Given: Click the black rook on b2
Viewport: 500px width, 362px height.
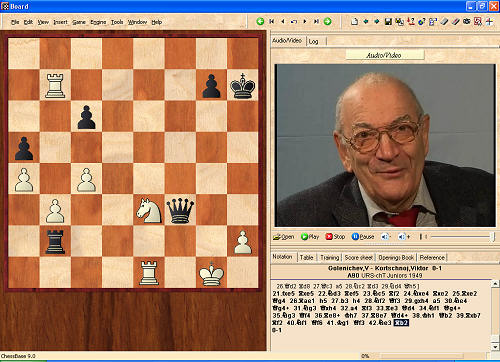Looking at the screenshot, I should [55, 241].
